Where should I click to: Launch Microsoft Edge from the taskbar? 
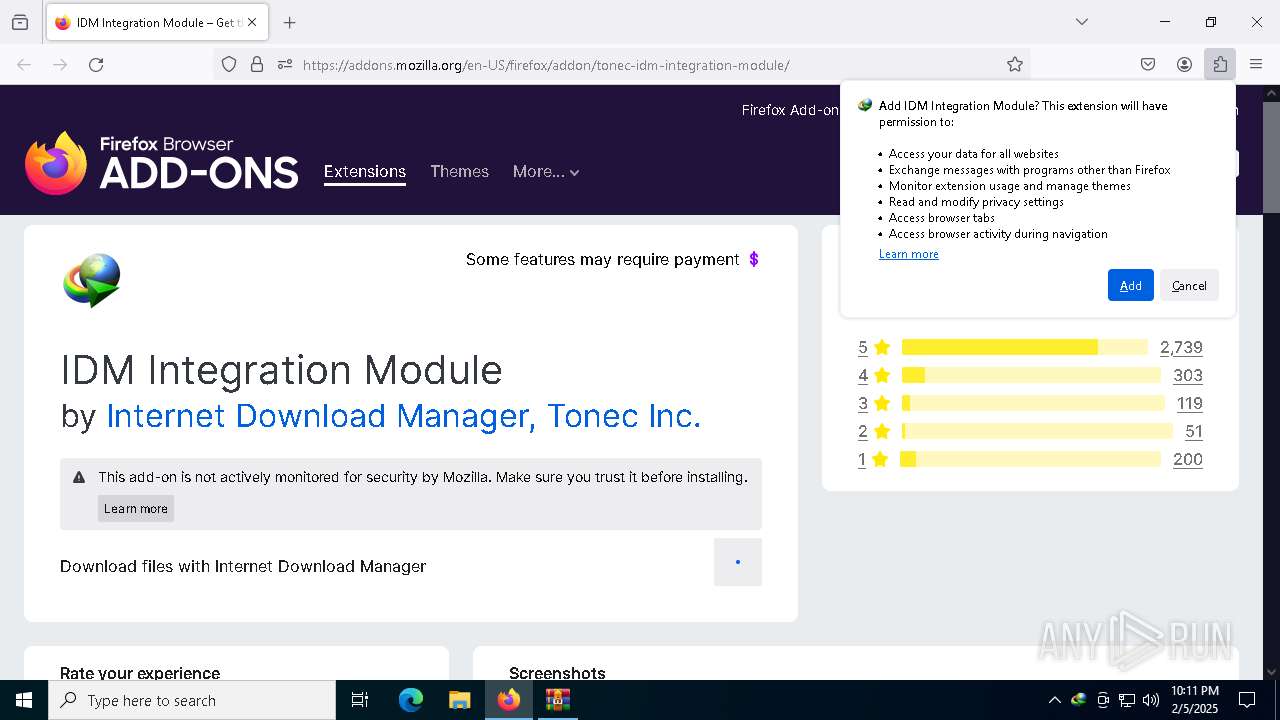coord(411,700)
